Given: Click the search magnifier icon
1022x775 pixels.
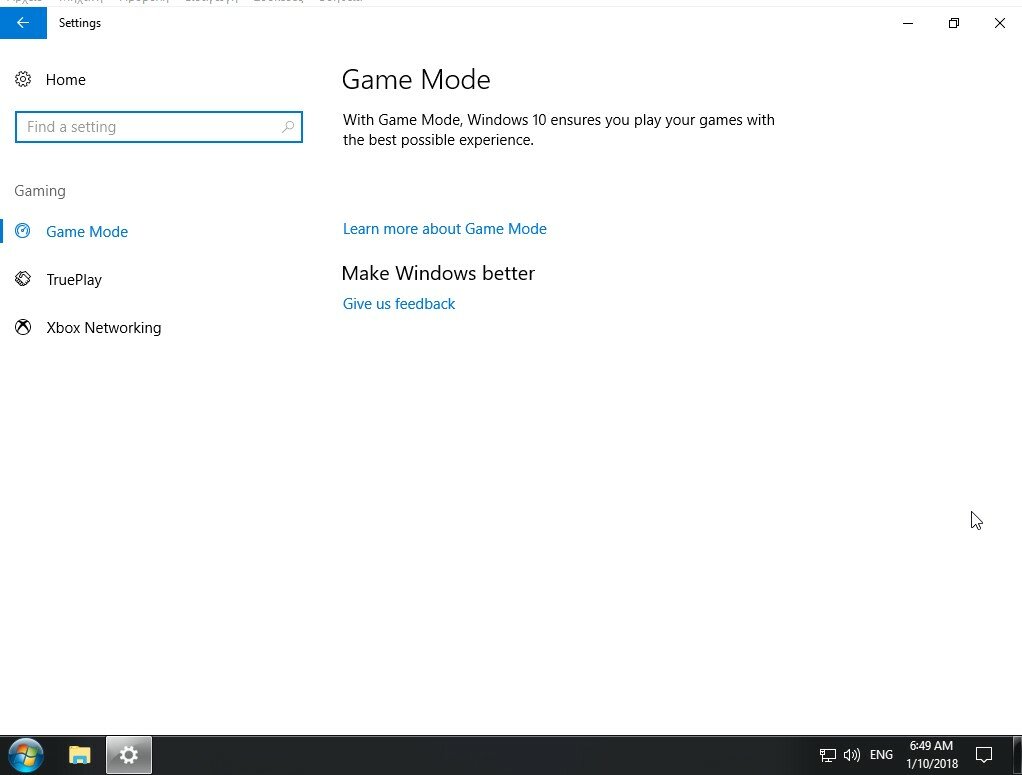Looking at the screenshot, I should tap(287, 127).
